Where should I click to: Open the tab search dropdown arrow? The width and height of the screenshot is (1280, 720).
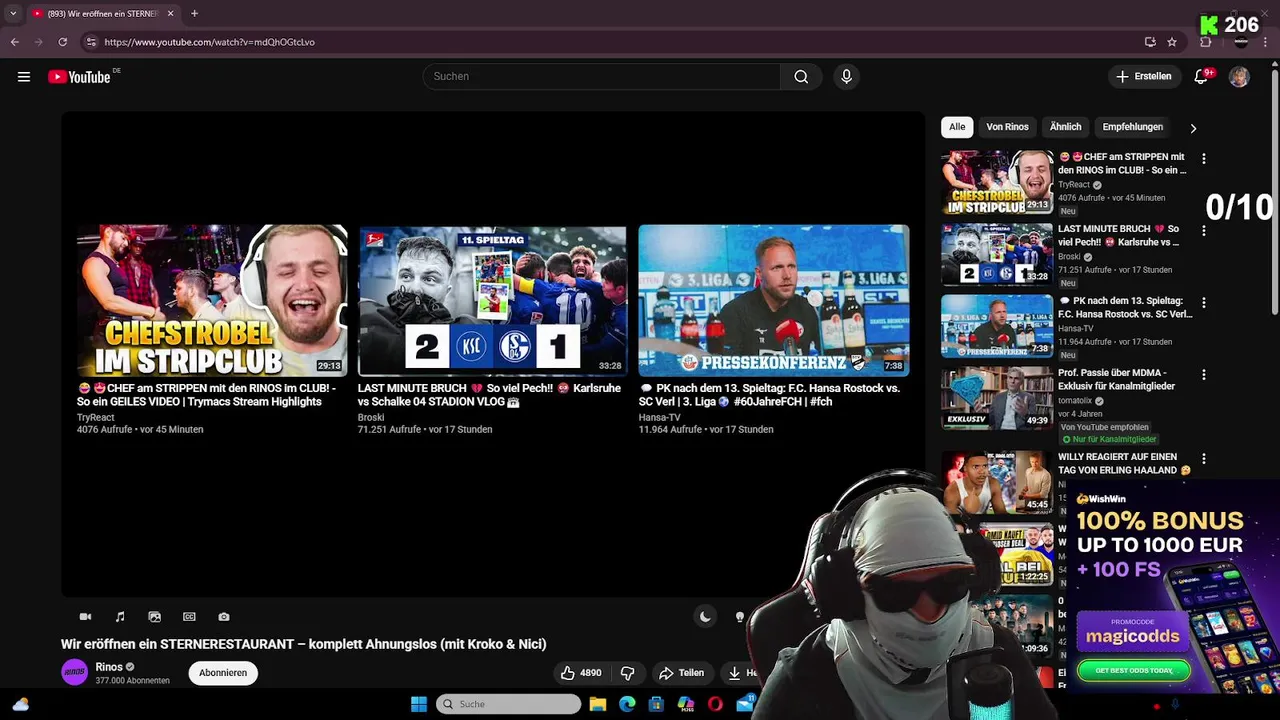coord(13,13)
